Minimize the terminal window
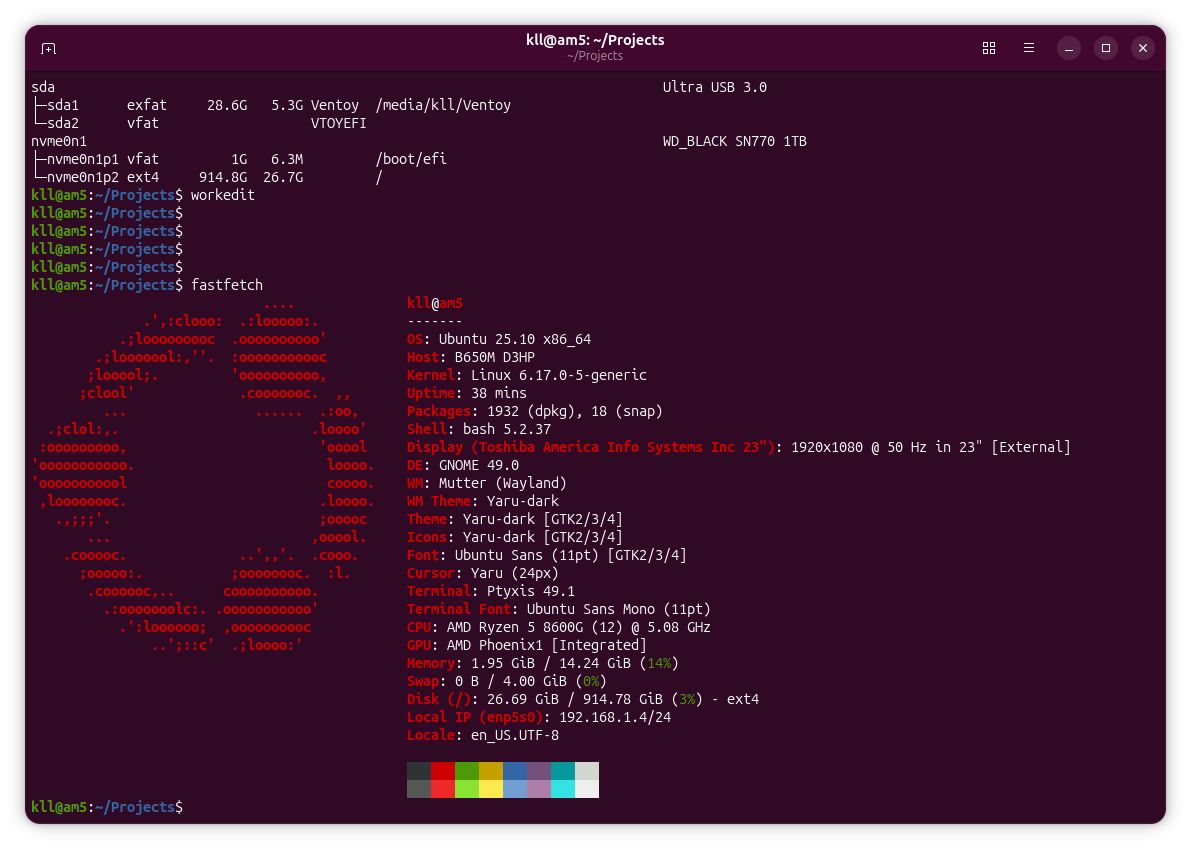Screen dimensions: 1191x849 [1068, 48]
